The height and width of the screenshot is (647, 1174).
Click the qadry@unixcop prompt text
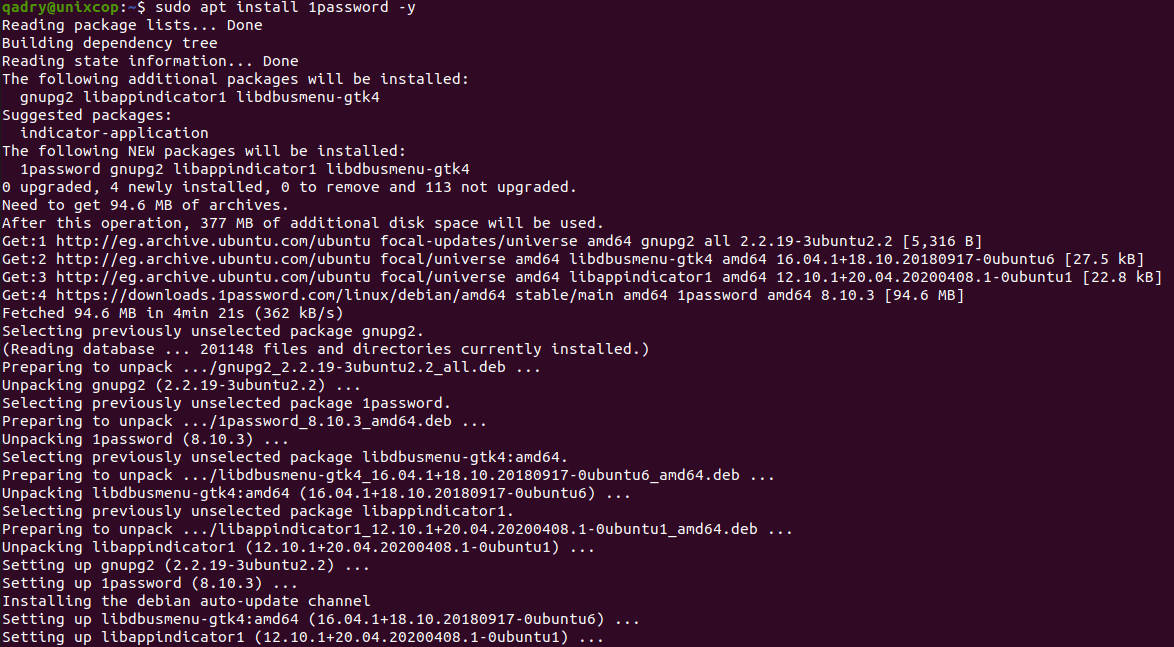pyautogui.click(x=60, y=7)
